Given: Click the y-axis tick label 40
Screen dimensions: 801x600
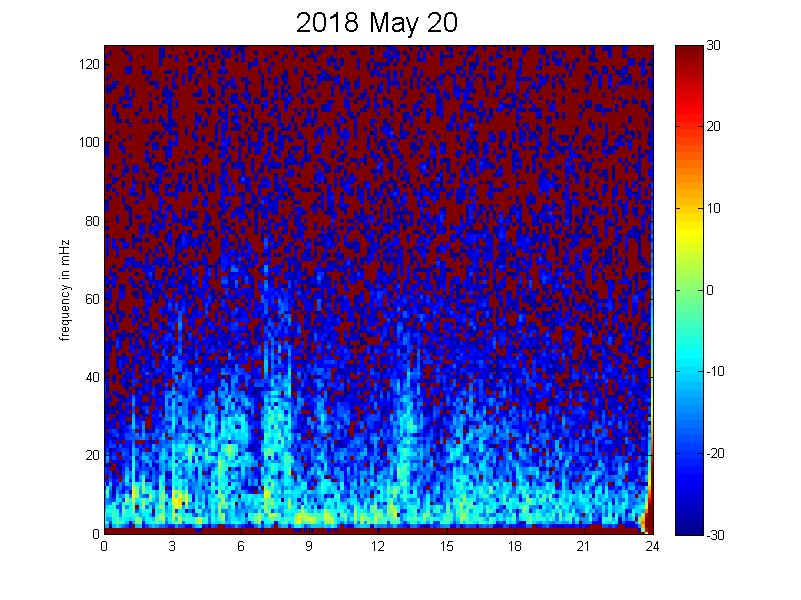Looking at the screenshot, I should (x=92, y=377).
